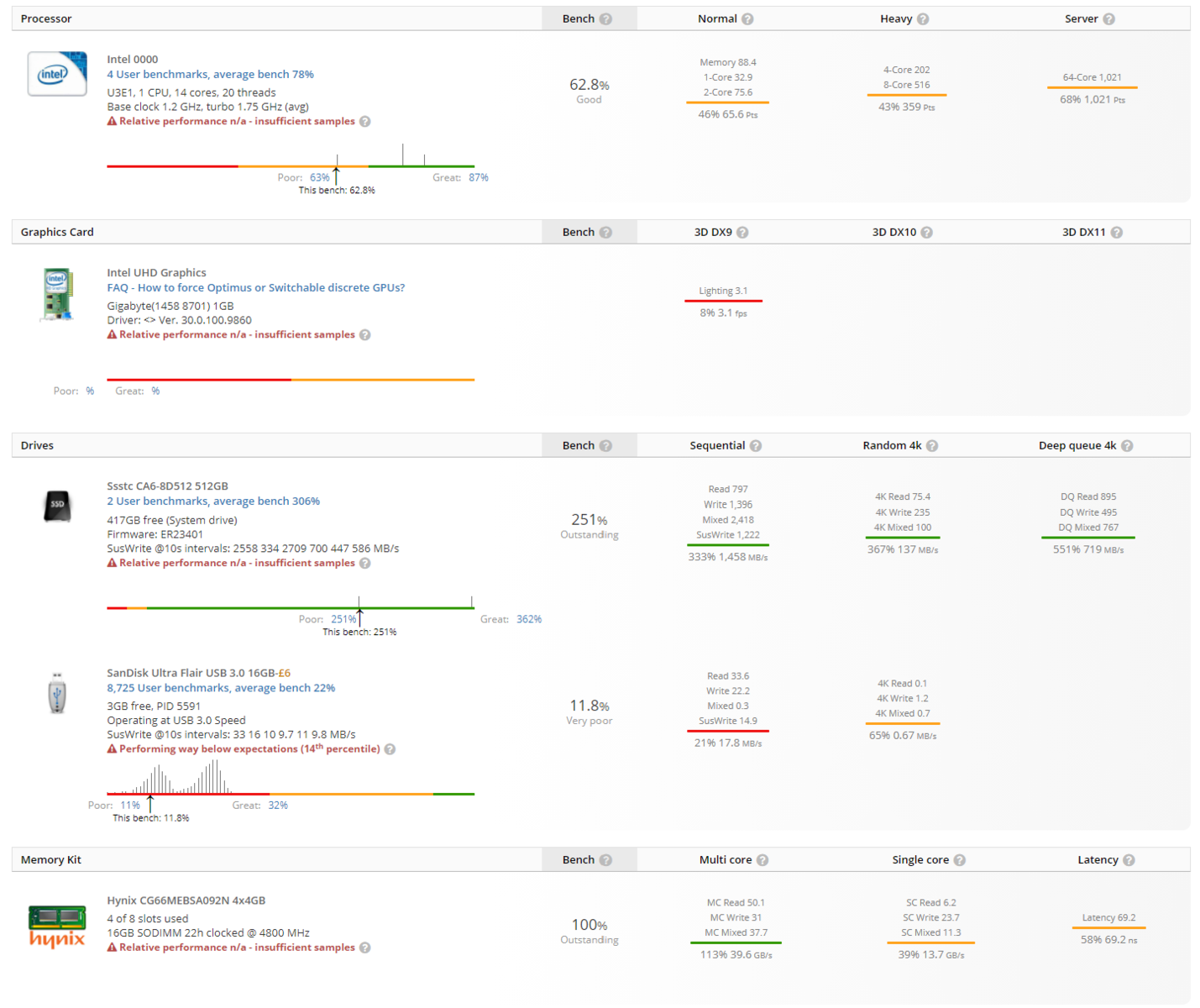Click '64-Core 1,021' server result
Viewport: 1200px width, 1008px height.
coord(1092,77)
